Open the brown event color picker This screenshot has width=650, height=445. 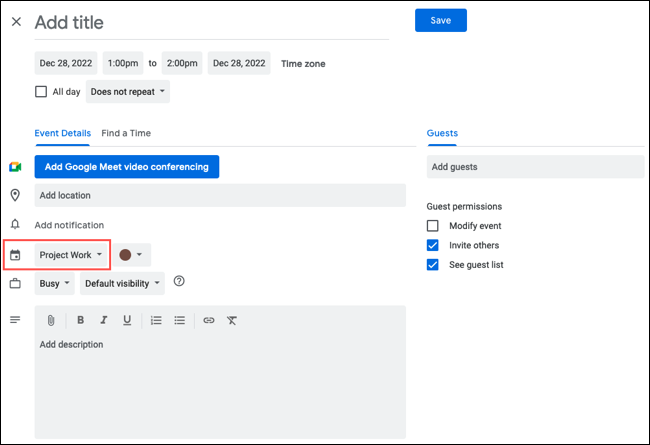coord(131,255)
